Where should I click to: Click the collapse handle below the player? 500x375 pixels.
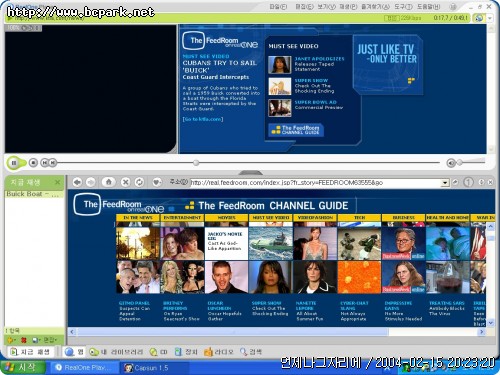point(251,173)
